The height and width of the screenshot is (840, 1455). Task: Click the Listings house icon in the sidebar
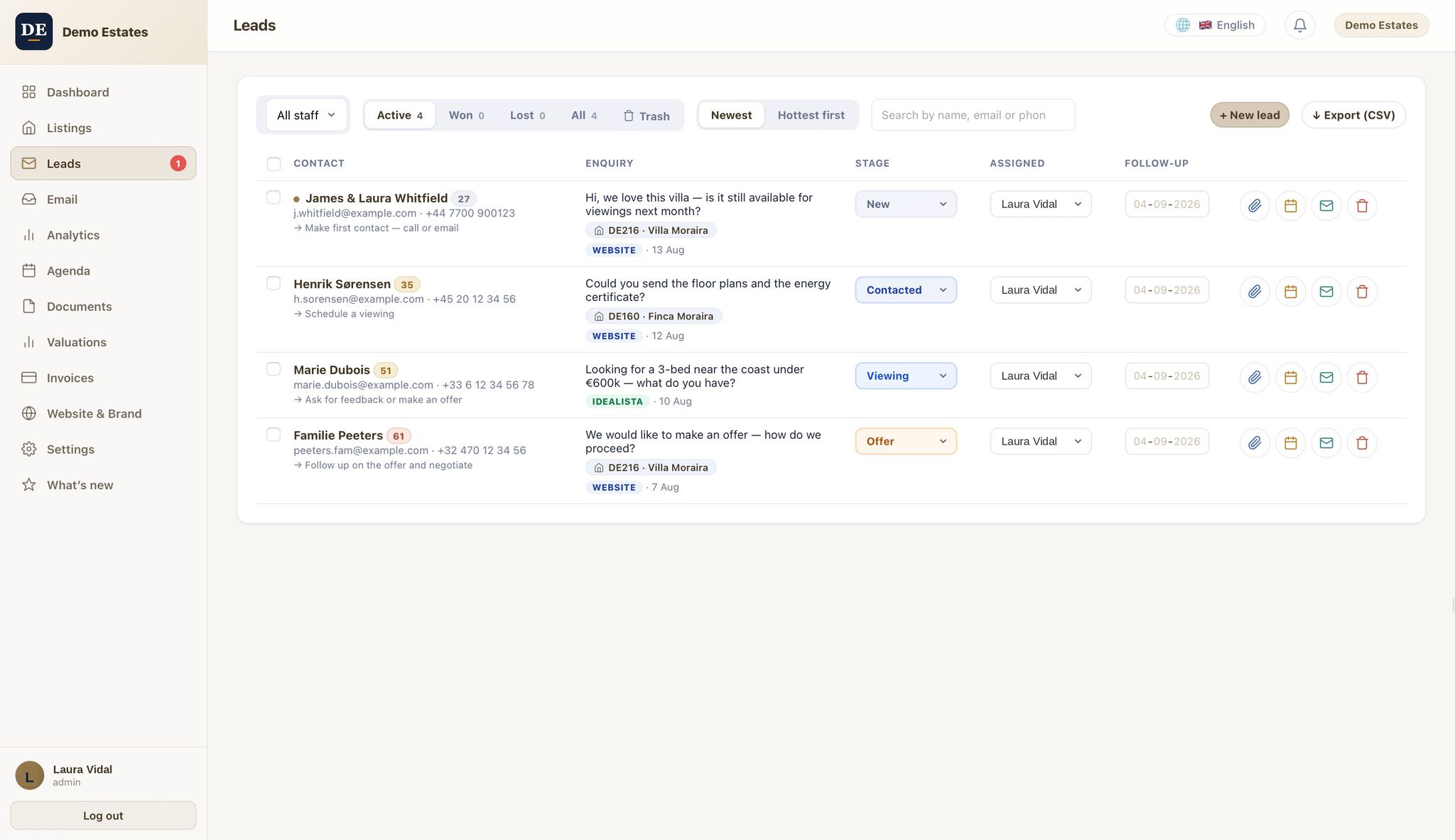(x=29, y=128)
